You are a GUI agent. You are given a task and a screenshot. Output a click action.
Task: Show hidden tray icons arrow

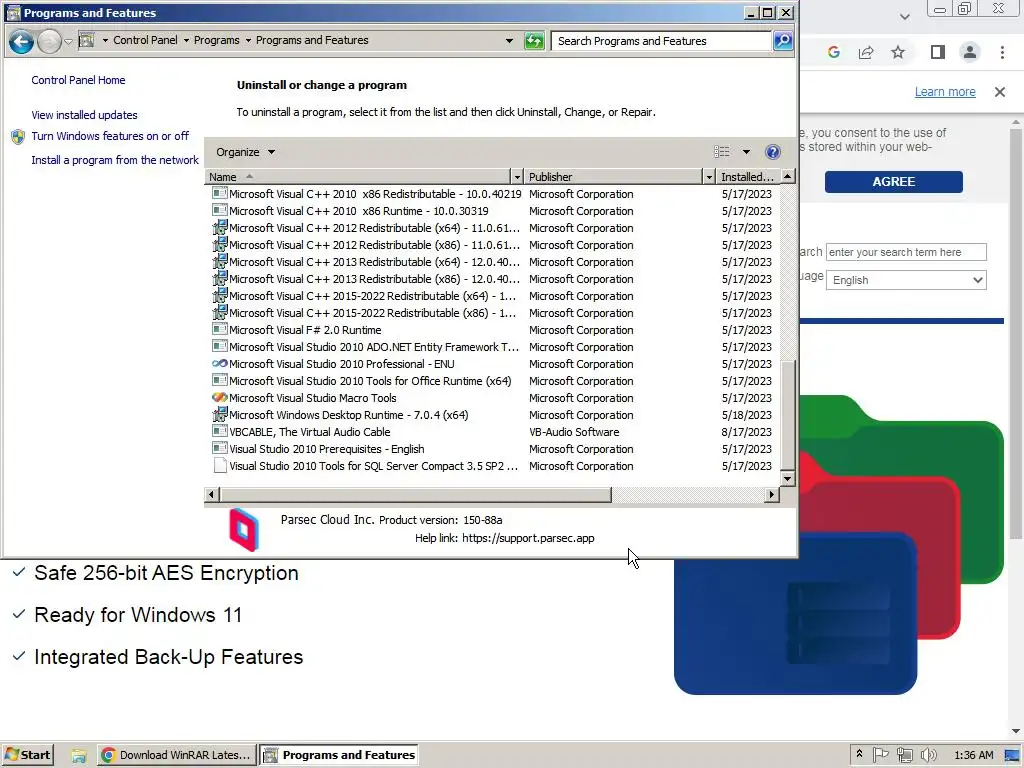(x=859, y=754)
